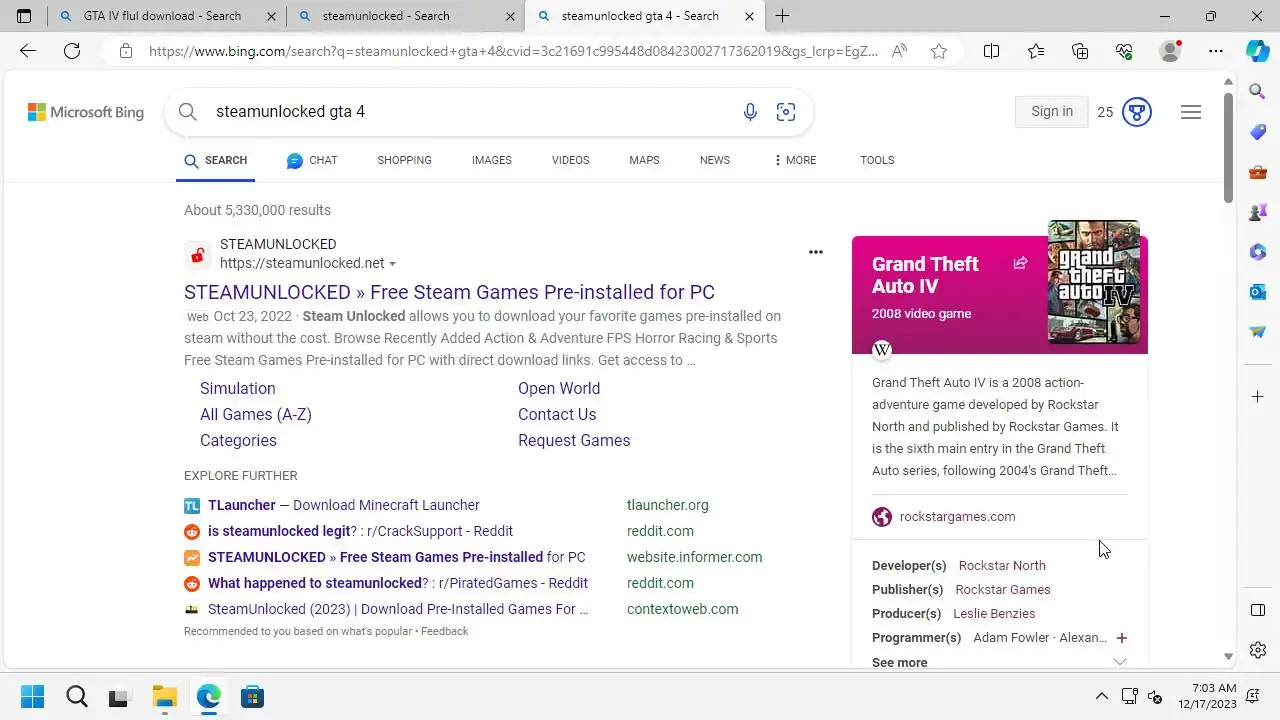Open the profile avatar icon
This screenshot has height=720, width=1280.
click(x=1170, y=51)
